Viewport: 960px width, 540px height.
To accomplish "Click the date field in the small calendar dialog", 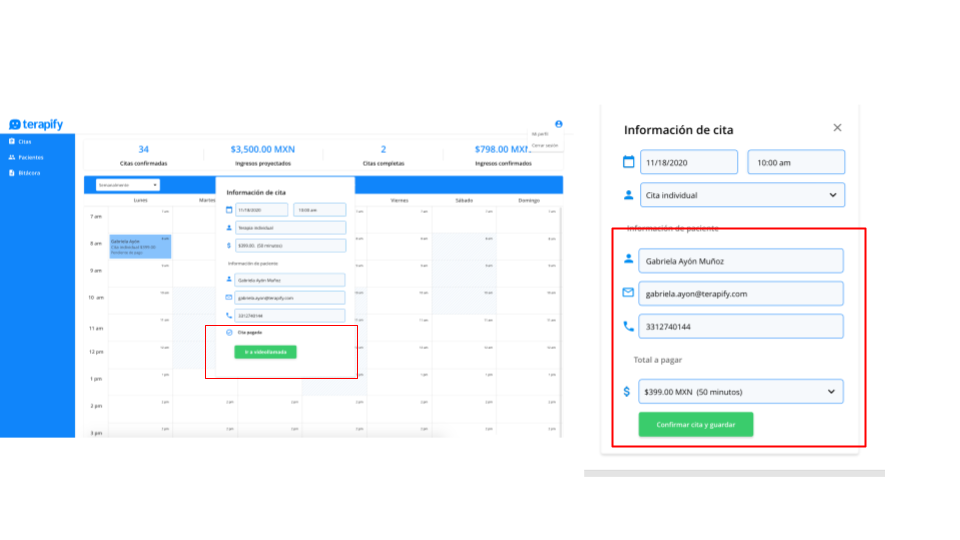I will (x=261, y=210).
